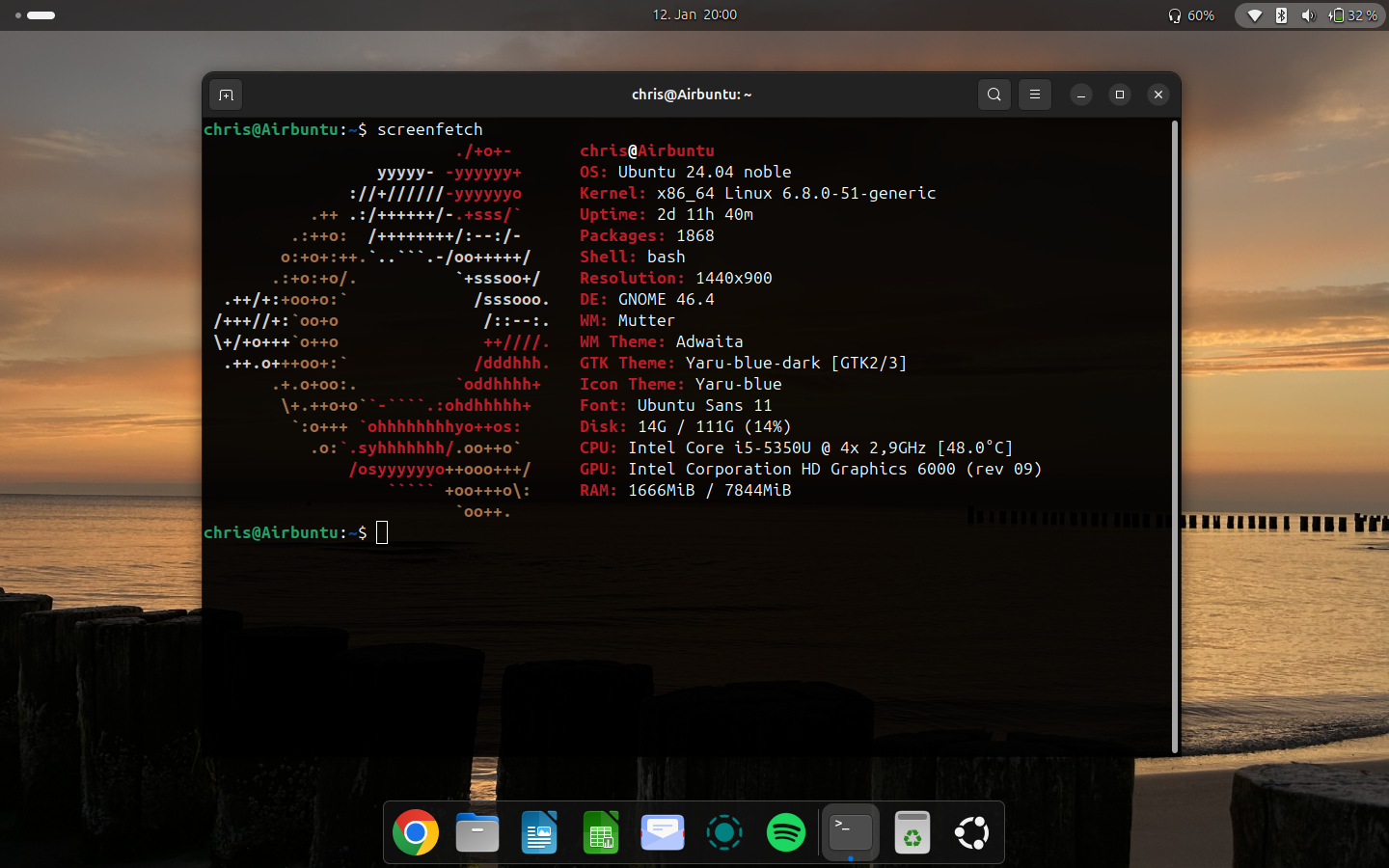
Task: Click the RAM value 1666MiB / 7844MiB
Action: click(x=710, y=490)
